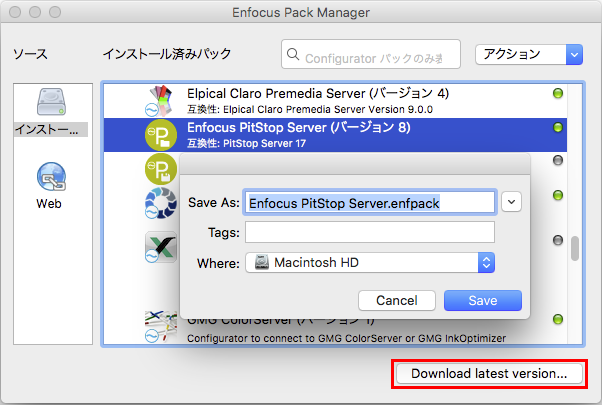Click the green status dot for Elpical Claro
Viewport: 602px width, 405px height.
coord(558,93)
